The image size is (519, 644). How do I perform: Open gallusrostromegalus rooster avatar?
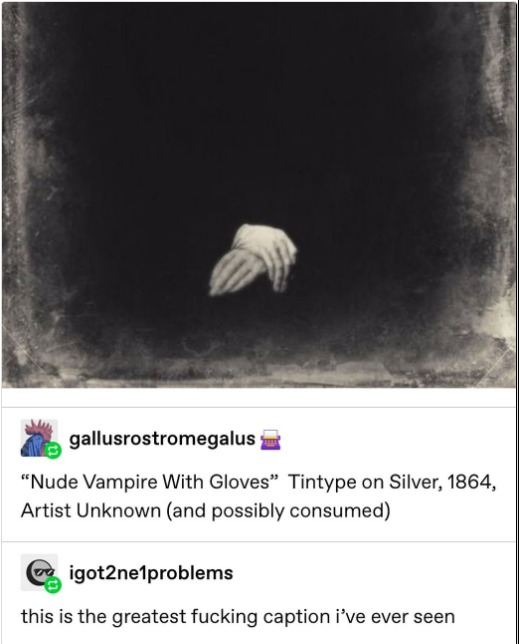39,438
